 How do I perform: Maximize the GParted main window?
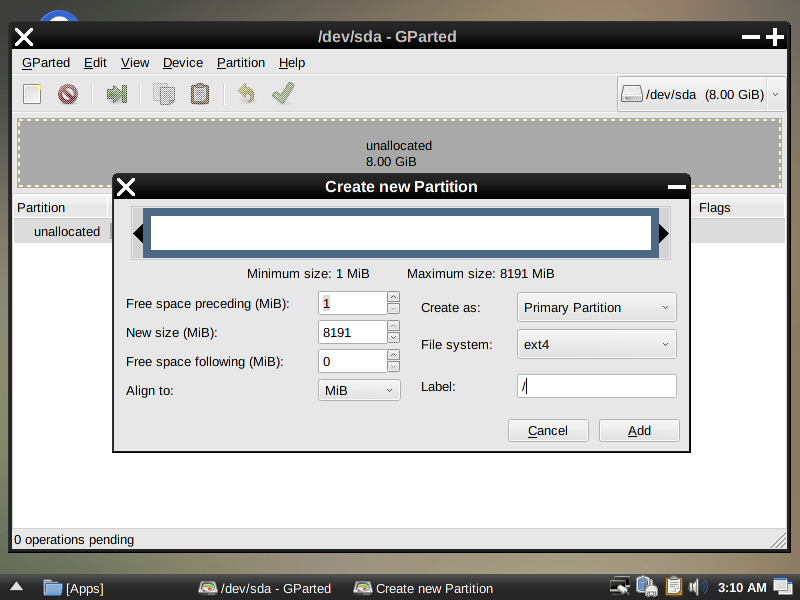pos(775,37)
